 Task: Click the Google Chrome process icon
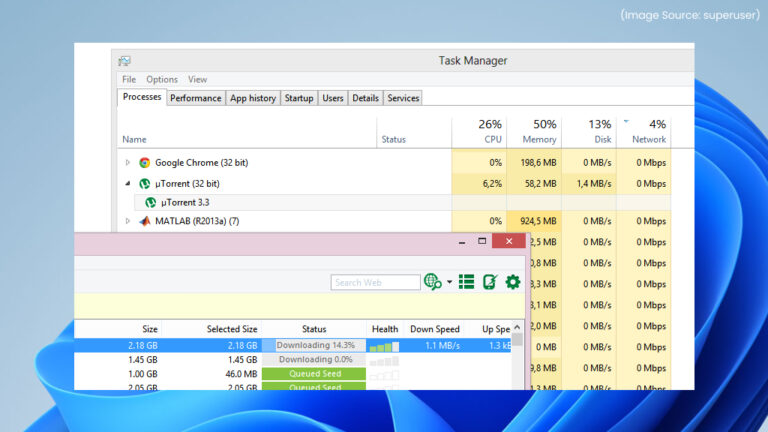tap(144, 163)
